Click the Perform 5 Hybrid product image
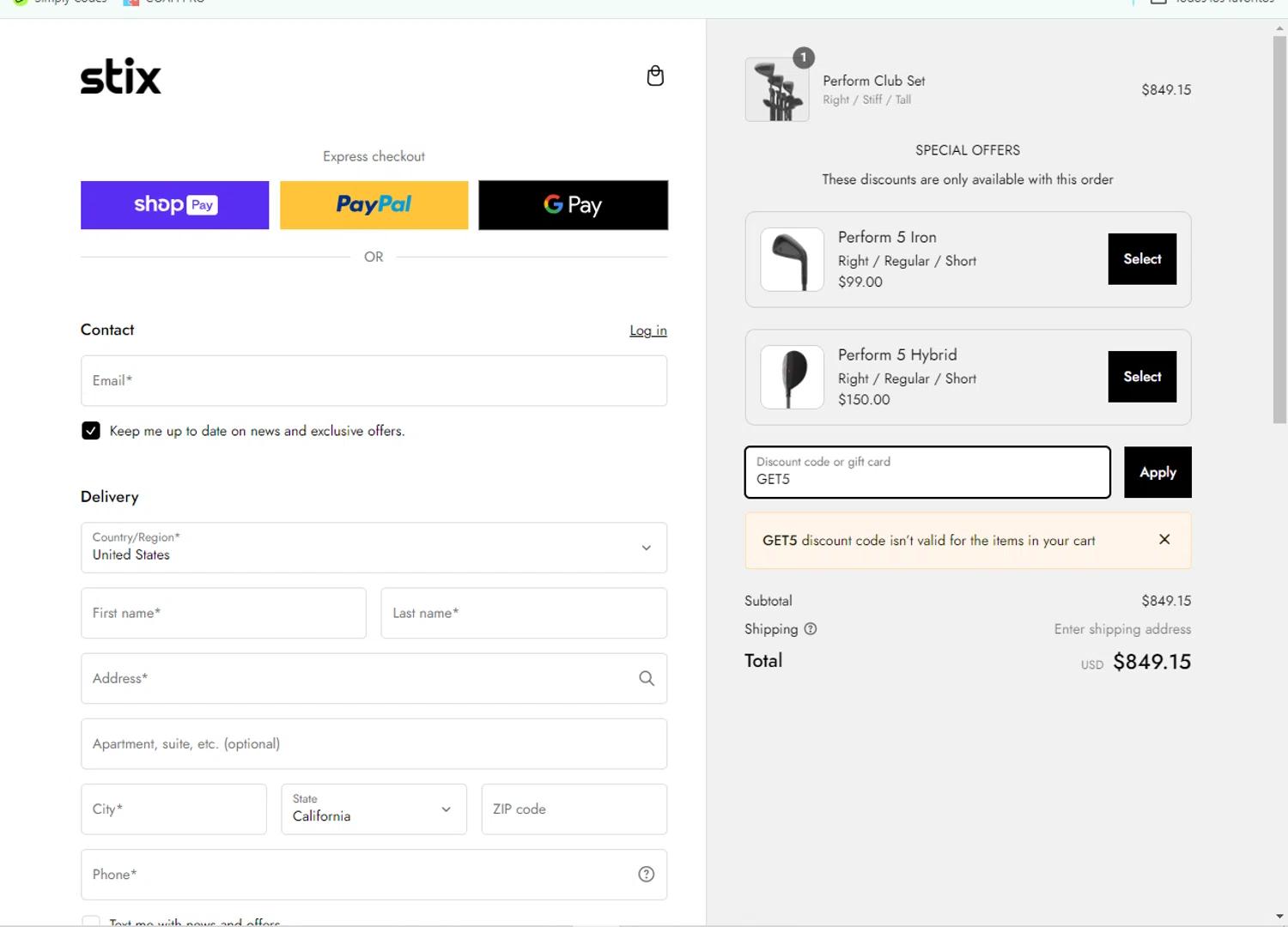 (792, 378)
